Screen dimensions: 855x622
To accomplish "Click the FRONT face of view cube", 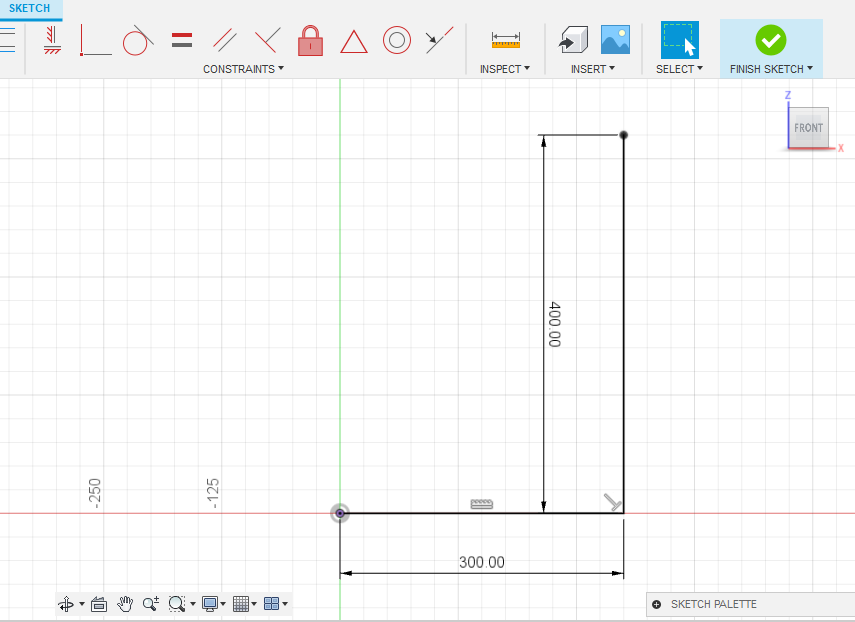I will [808, 128].
